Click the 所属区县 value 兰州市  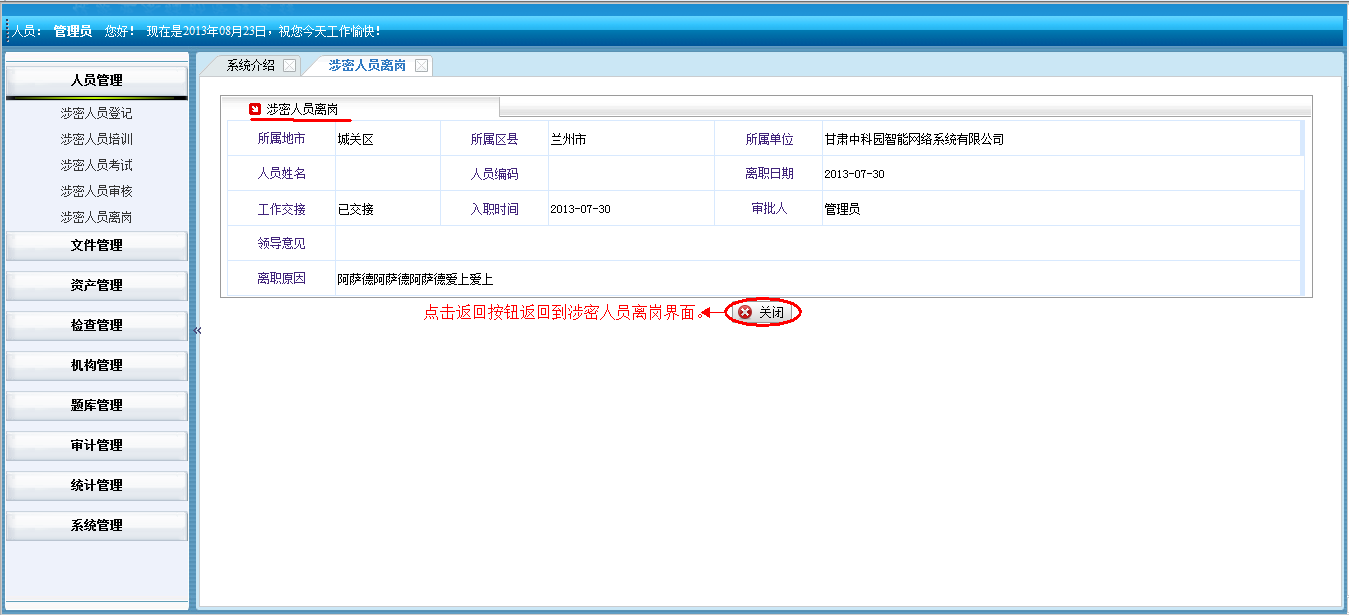(x=568, y=140)
